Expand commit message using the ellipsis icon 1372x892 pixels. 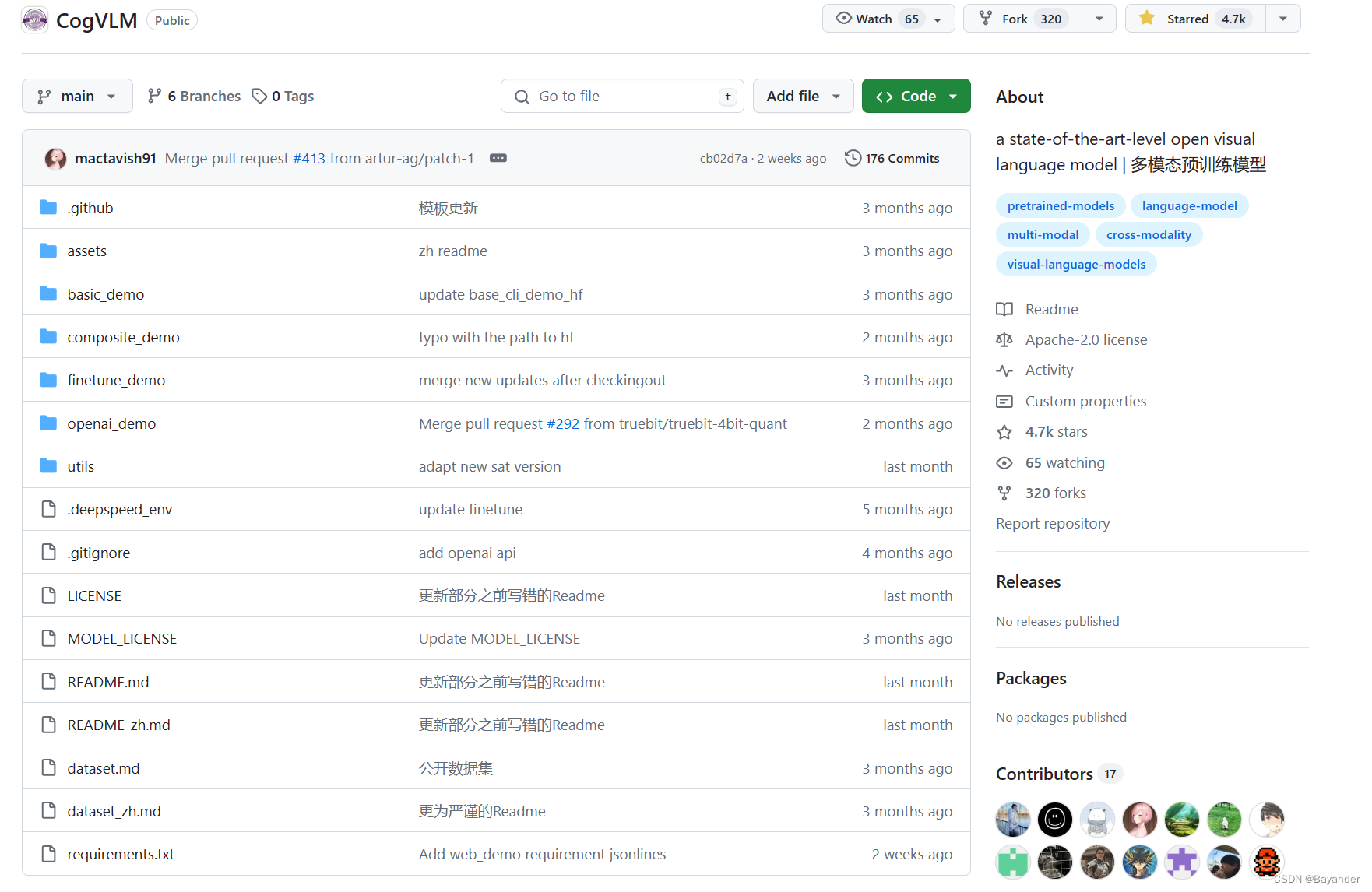498,158
